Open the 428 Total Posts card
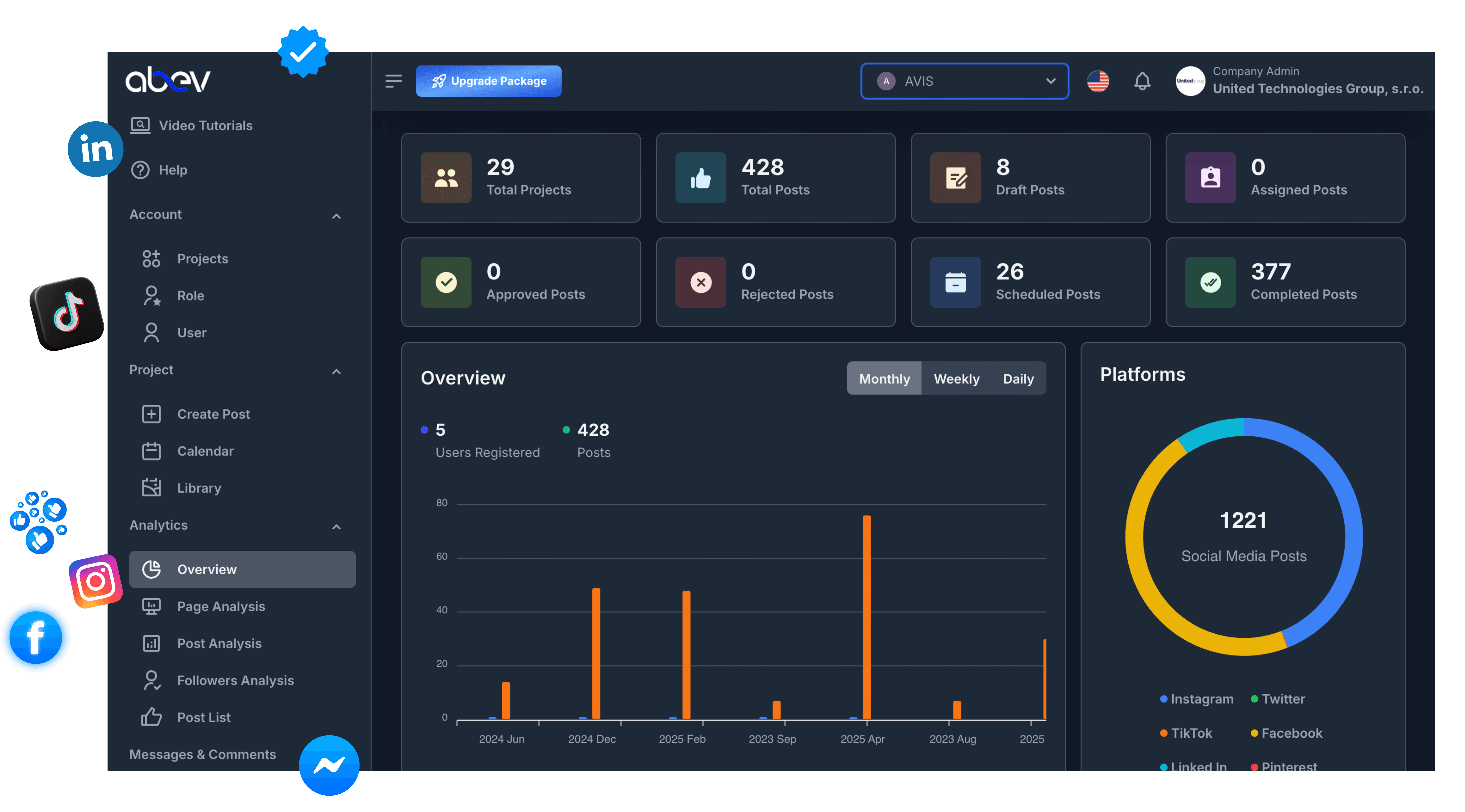Viewport: 1465px width, 812px height. pos(776,177)
